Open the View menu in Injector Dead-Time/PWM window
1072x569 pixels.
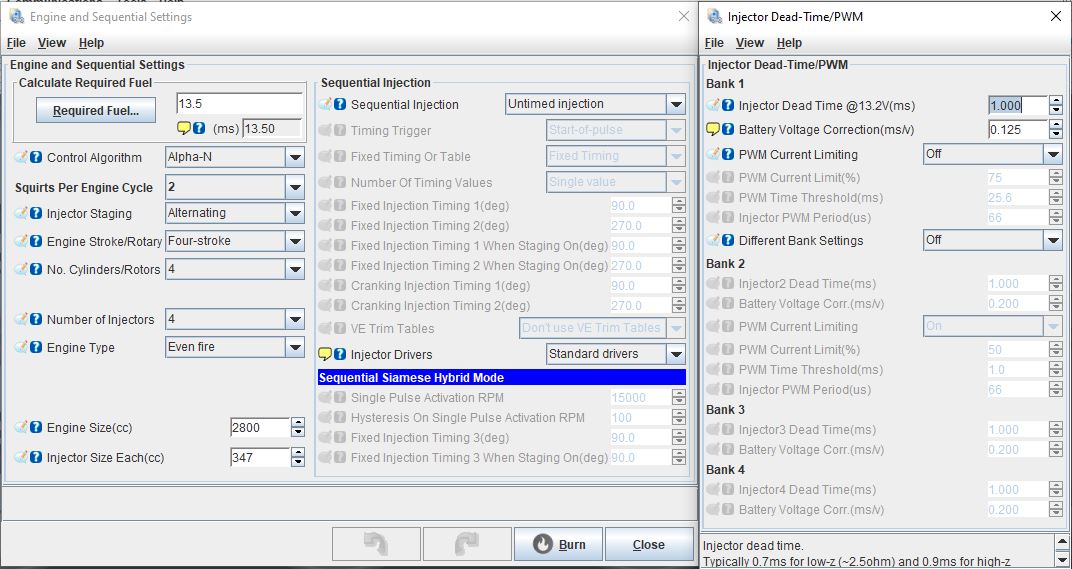click(749, 43)
